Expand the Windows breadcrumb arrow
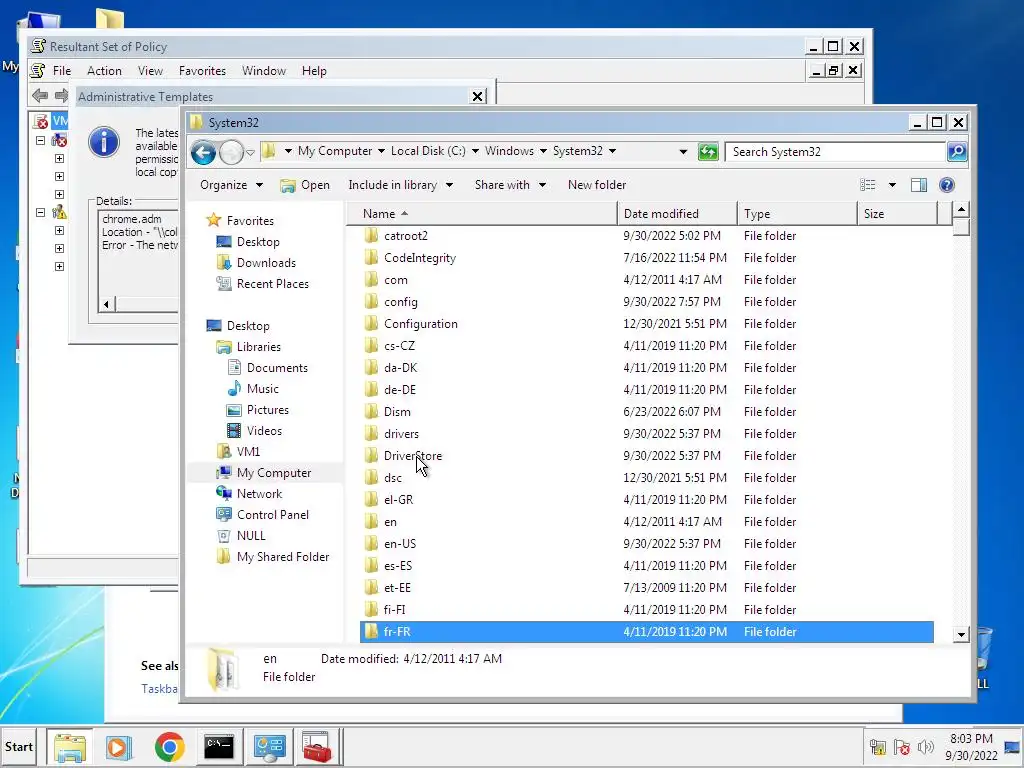 pyautogui.click(x=543, y=151)
